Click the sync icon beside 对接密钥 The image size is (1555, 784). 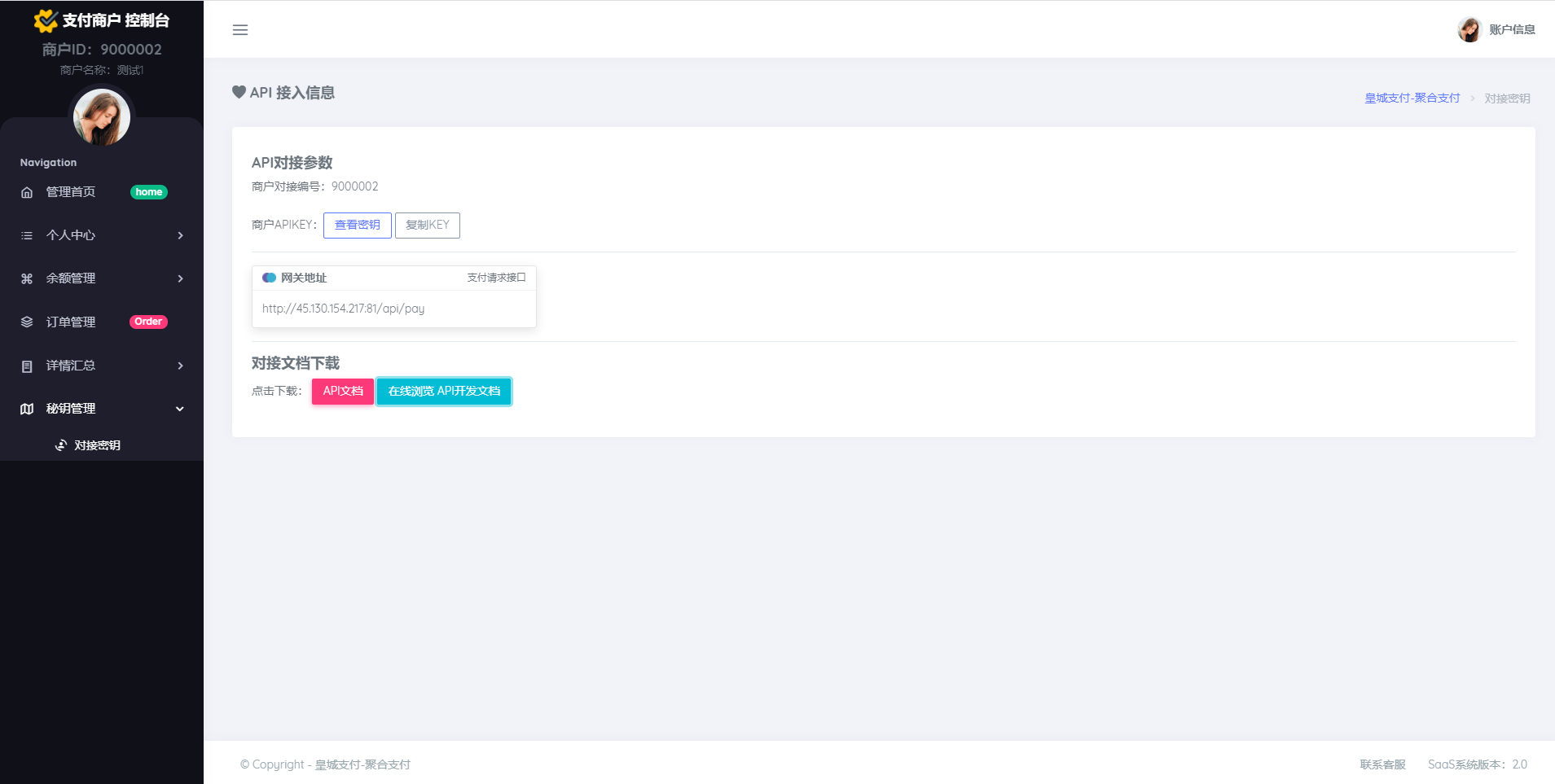[x=61, y=445]
